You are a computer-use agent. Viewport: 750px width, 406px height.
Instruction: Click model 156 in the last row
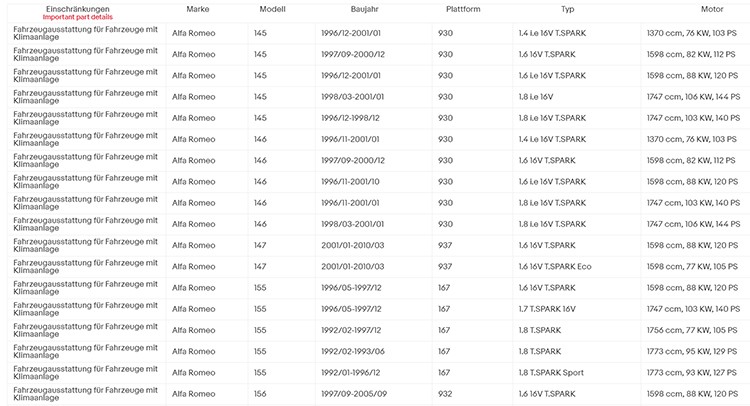(260, 394)
